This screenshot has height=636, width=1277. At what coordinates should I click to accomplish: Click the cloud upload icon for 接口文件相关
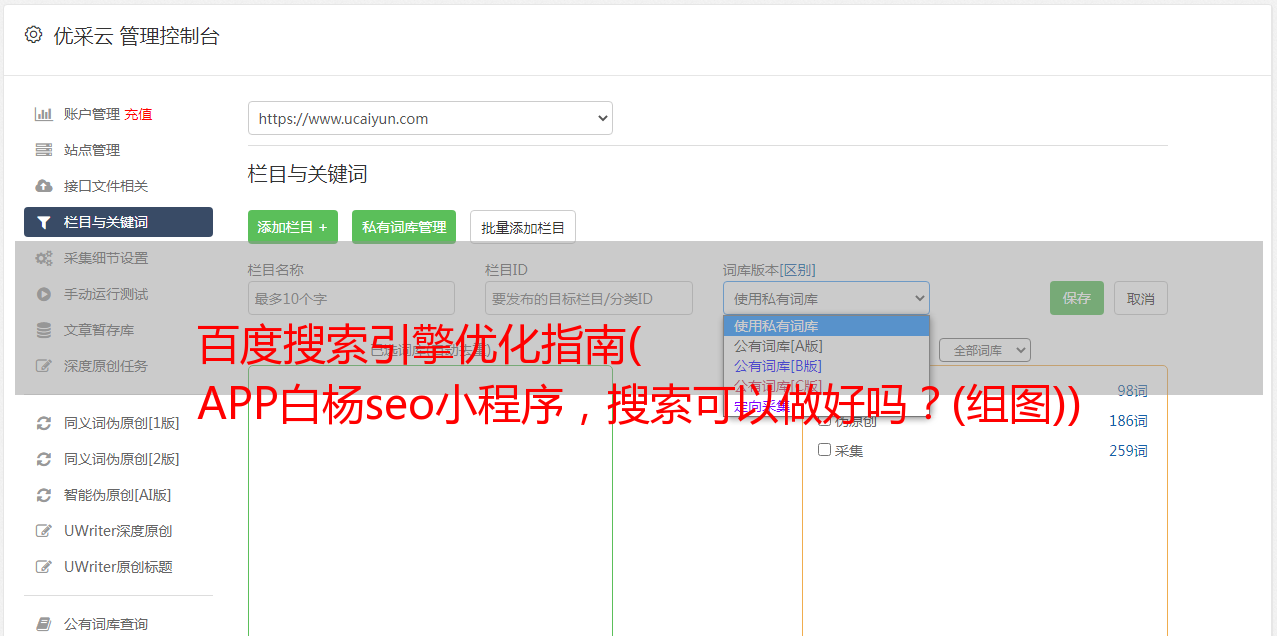[44, 186]
